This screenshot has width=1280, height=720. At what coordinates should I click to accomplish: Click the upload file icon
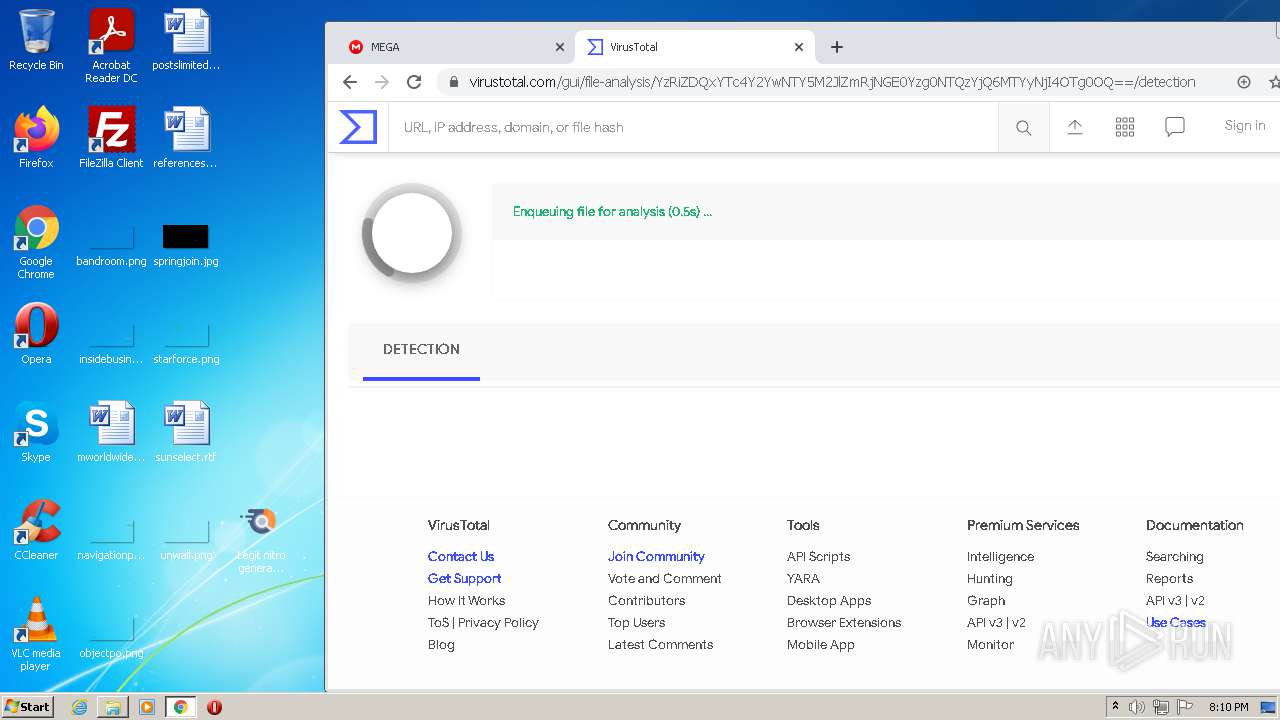1075,126
